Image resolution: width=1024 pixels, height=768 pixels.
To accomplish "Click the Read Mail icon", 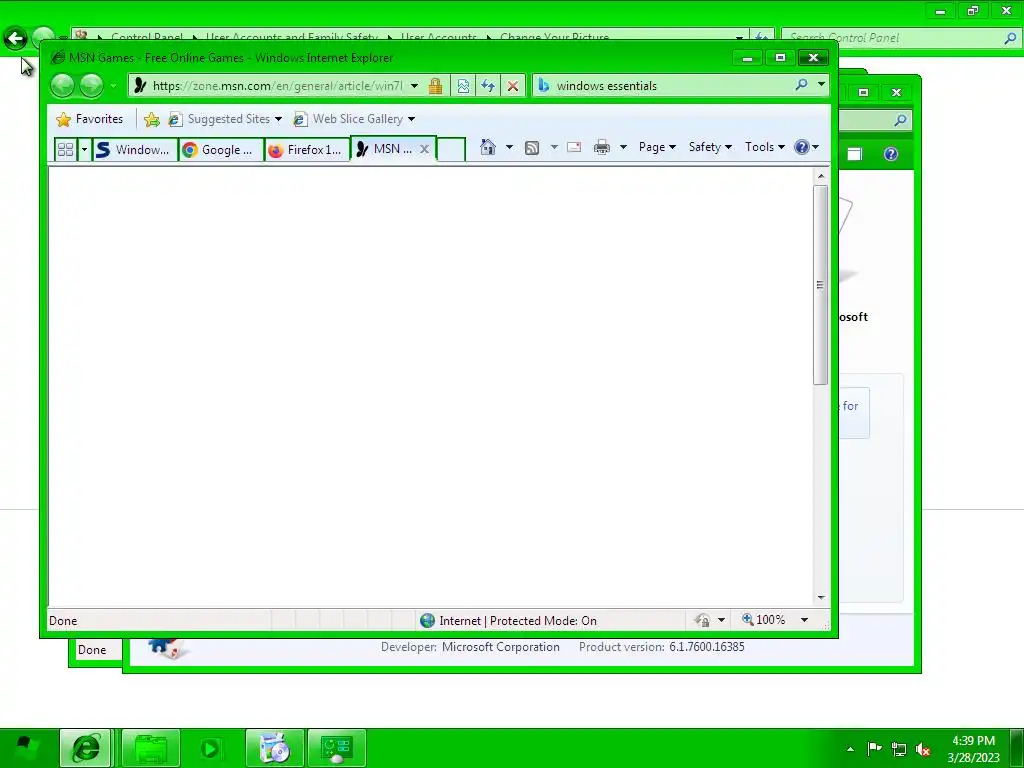I will pos(574,147).
